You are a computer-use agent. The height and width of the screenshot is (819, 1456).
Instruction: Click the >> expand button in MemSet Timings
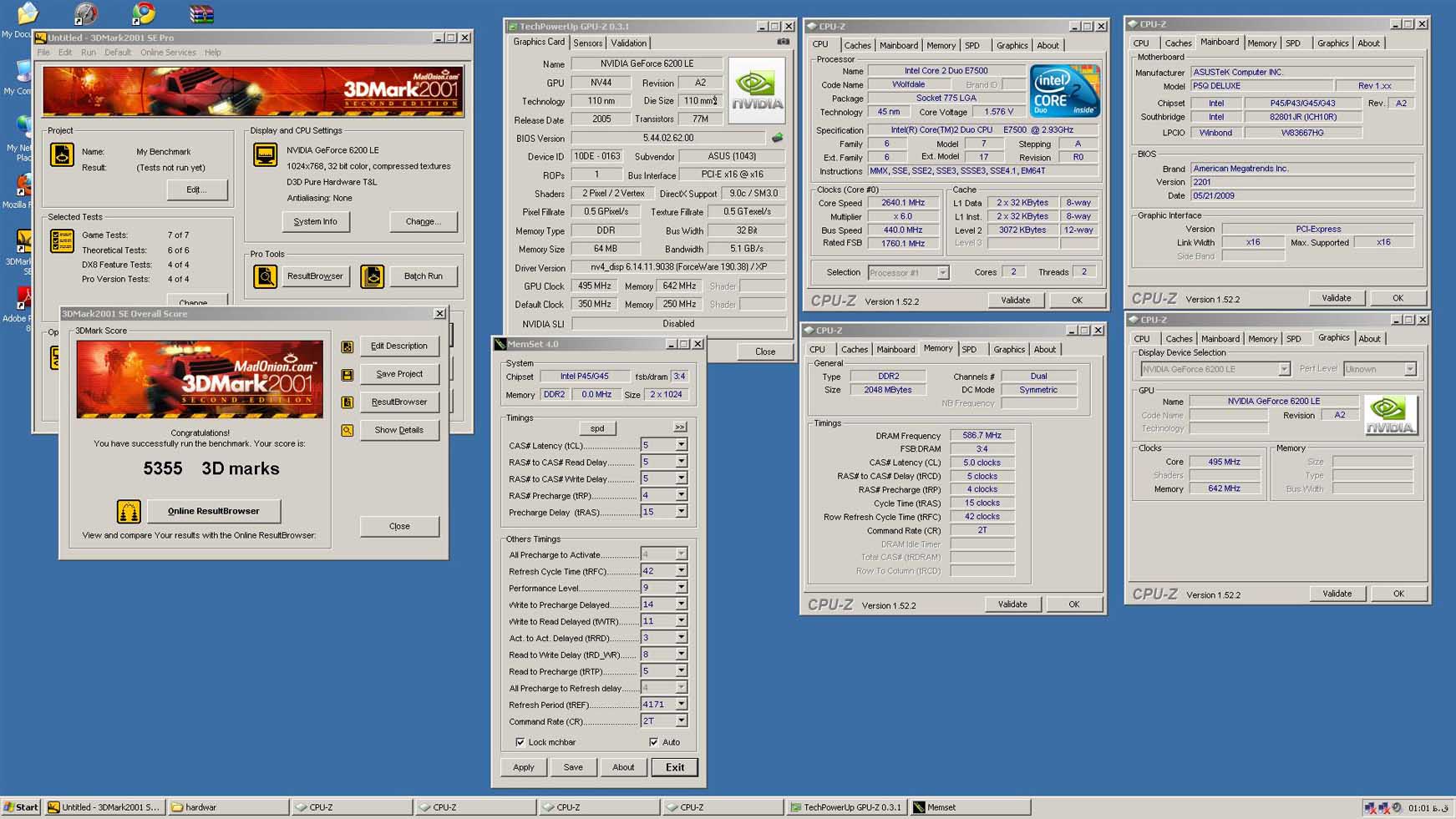pyautogui.click(x=680, y=427)
